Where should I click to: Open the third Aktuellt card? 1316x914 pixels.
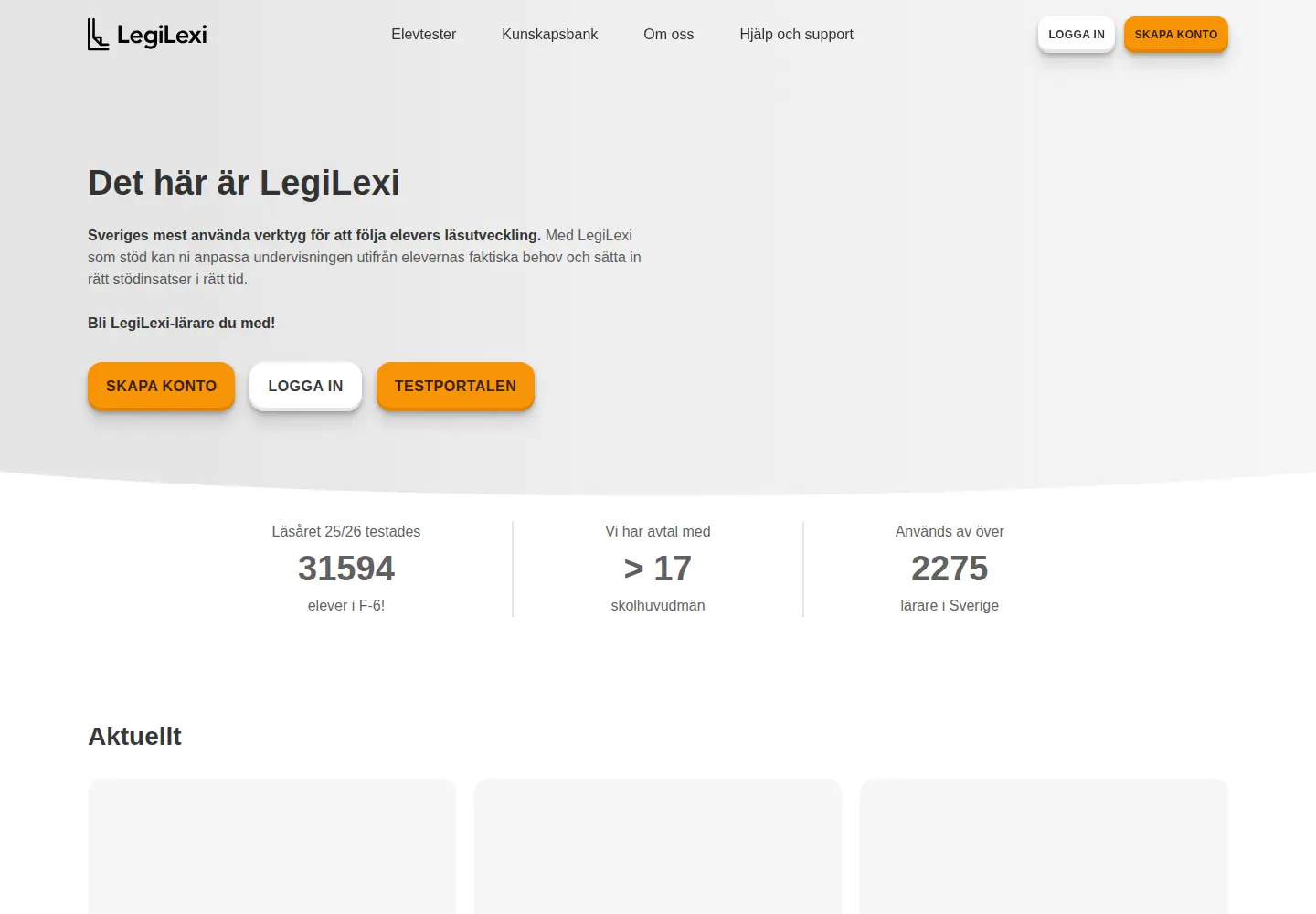click(x=1044, y=846)
